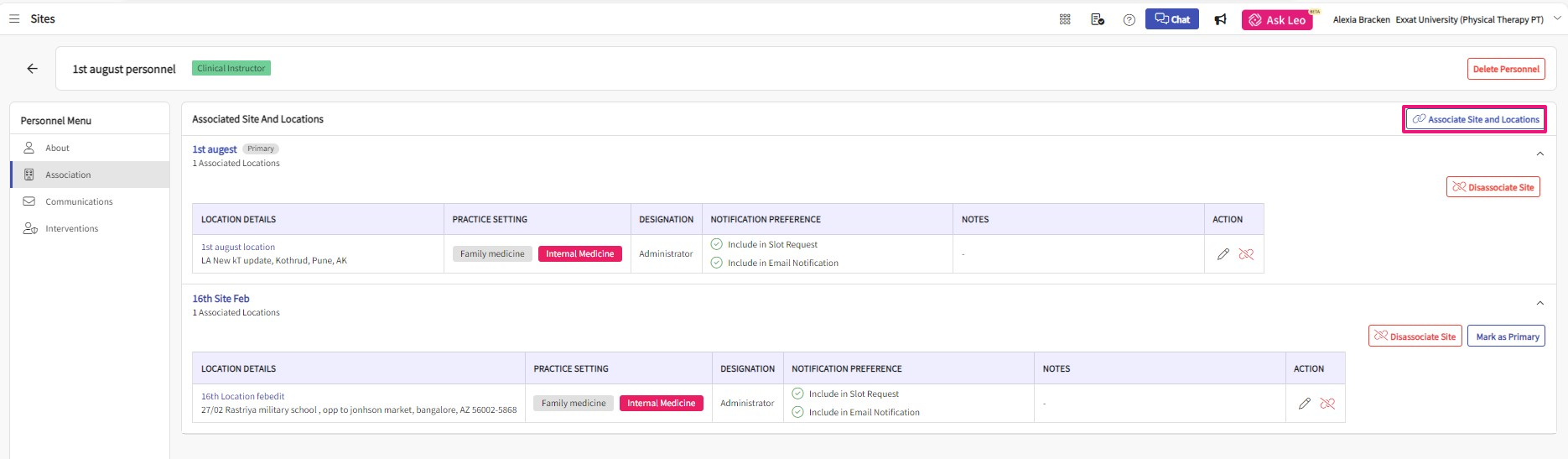Click the announcements megaphone icon
Screen dimensions: 1568x459
pos(1220,19)
